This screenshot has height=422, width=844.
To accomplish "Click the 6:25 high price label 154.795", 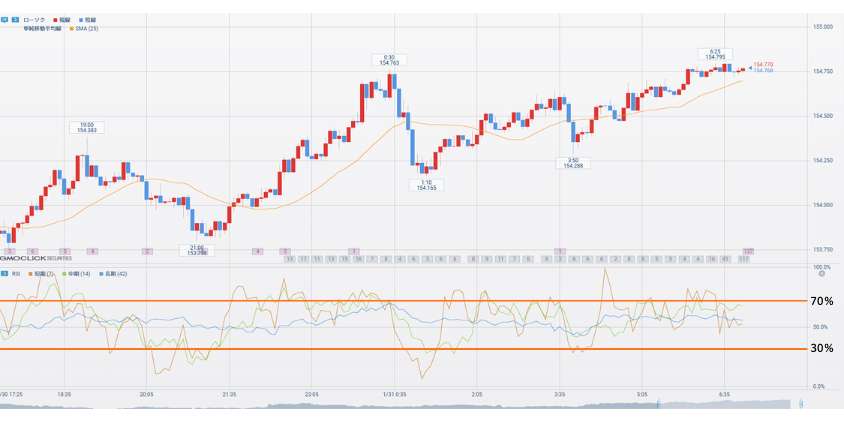I will click(715, 54).
